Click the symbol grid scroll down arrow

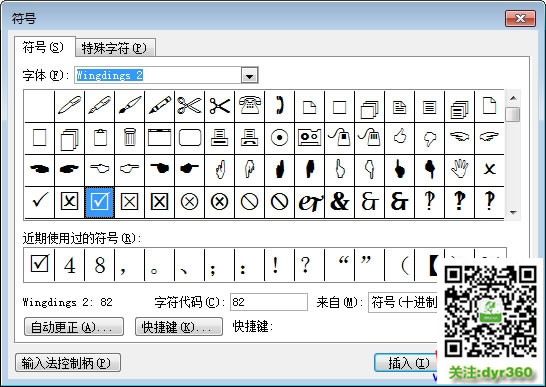pyautogui.click(x=513, y=212)
